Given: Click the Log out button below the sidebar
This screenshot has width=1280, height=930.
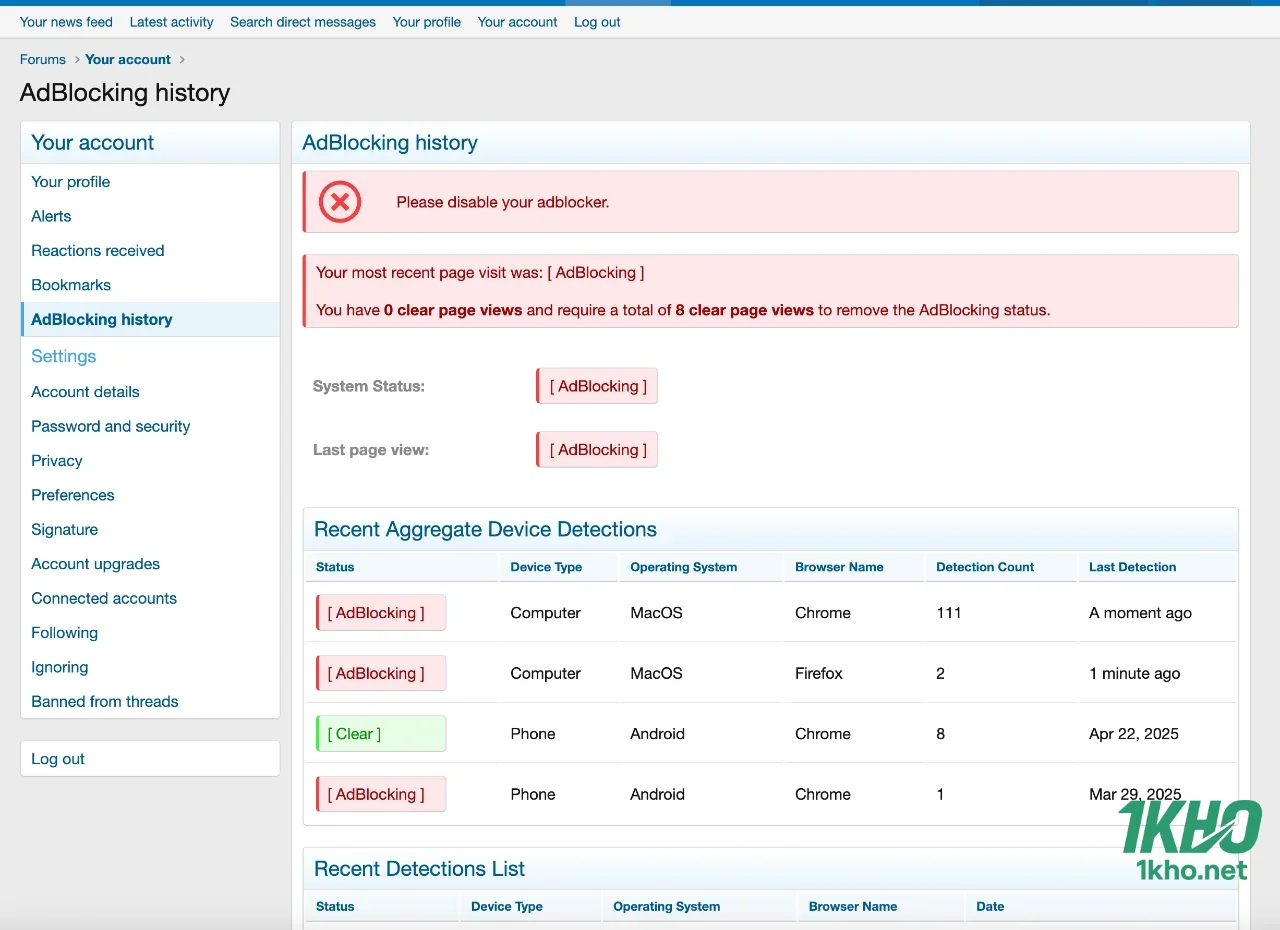Looking at the screenshot, I should tap(57, 758).
